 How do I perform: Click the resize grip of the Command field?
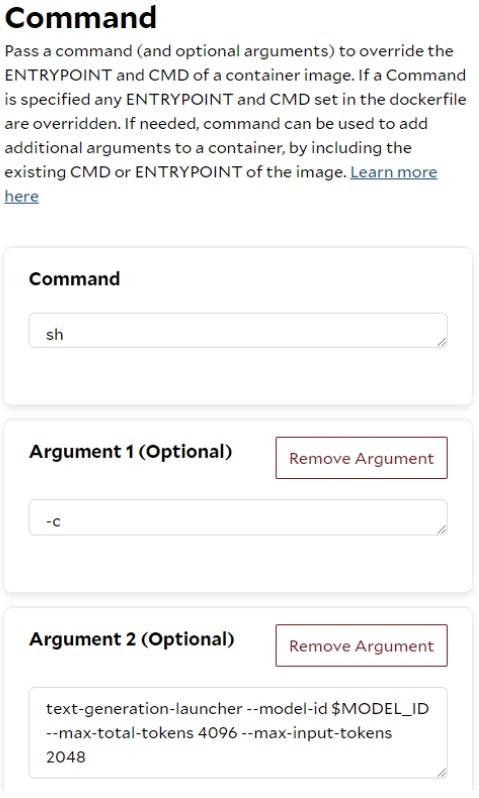(441, 343)
